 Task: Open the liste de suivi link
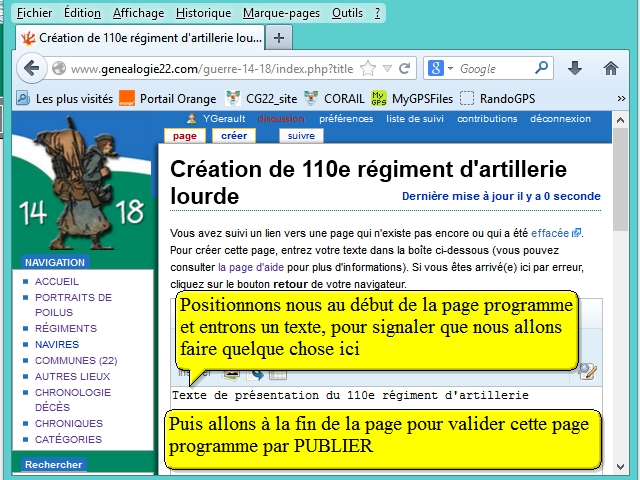[x=415, y=119]
